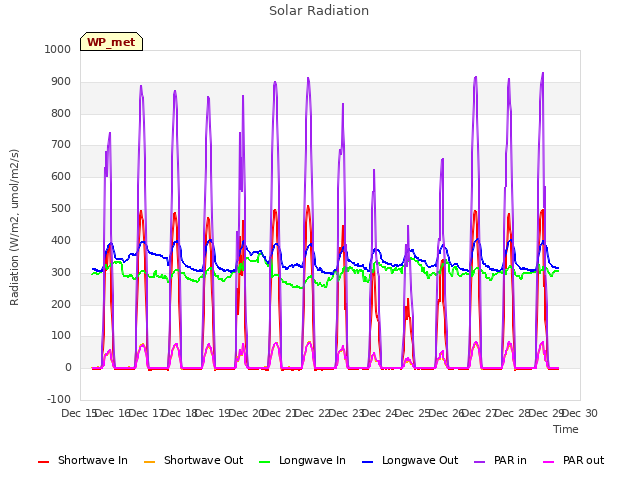Click the purple PAR in legend swatch
This screenshot has width=640, height=480.
click(480, 462)
